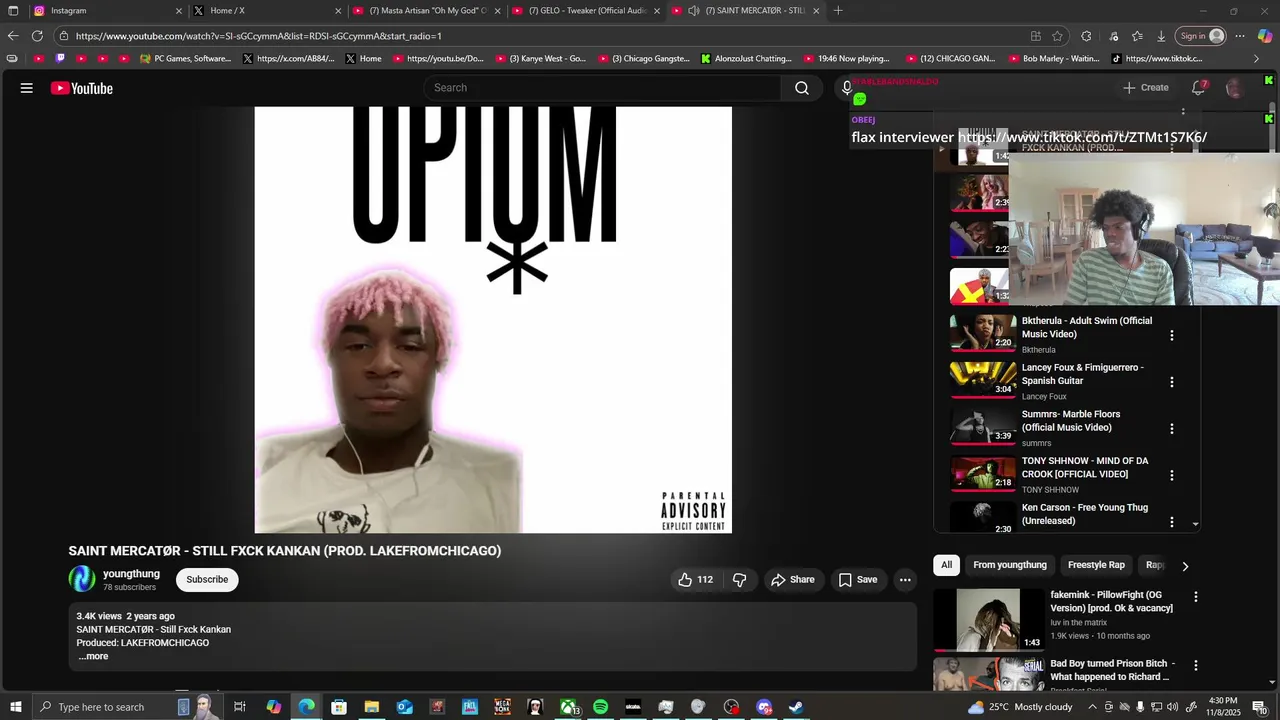This screenshot has height=720, width=1280.
Task: Show more filter chips with right arrow
Action: (x=1185, y=566)
